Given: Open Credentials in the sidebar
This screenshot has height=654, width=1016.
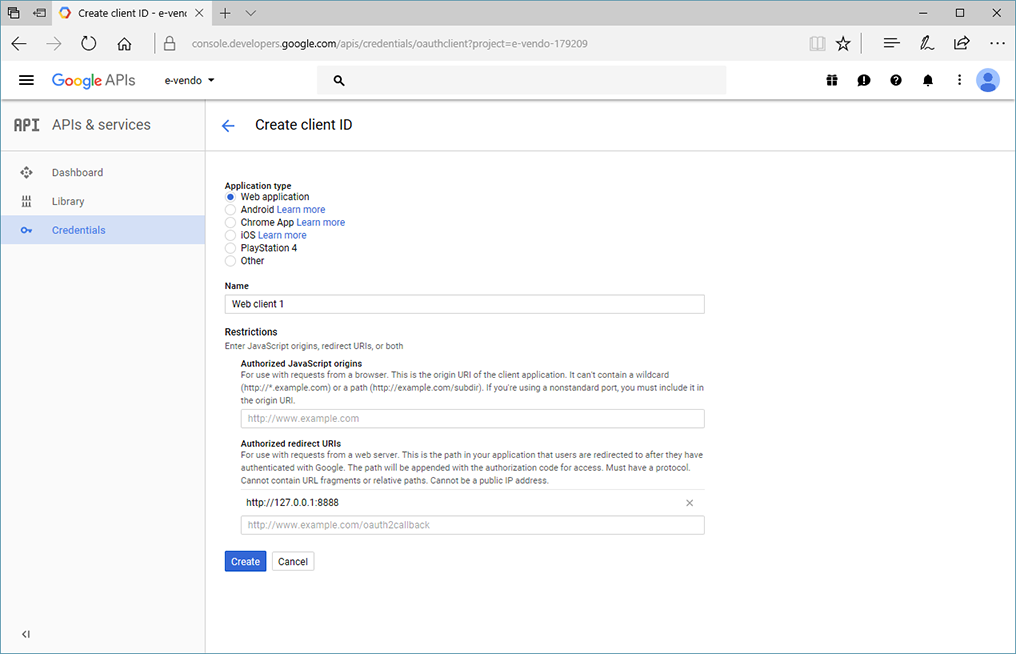Looking at the screenshot, I should click(x=104, y=230).
